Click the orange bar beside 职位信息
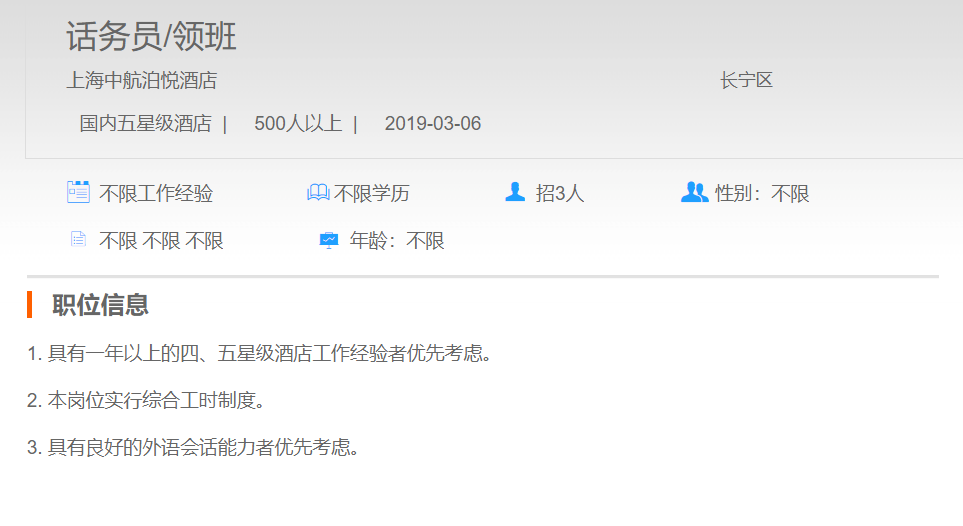Screen dimensions: 963x526 [x=30, y=304]
